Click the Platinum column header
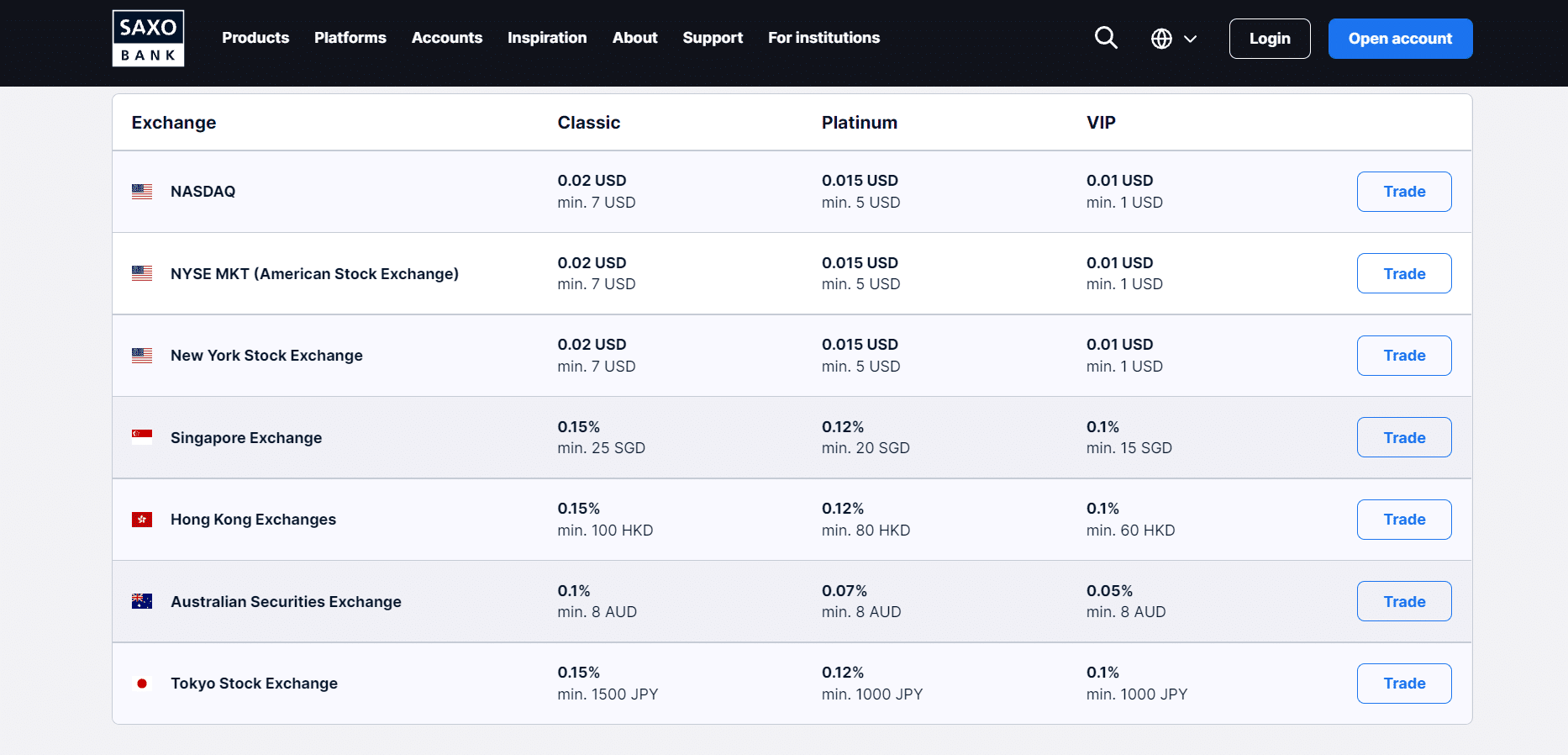1568x755 pixels. point(860,123)
